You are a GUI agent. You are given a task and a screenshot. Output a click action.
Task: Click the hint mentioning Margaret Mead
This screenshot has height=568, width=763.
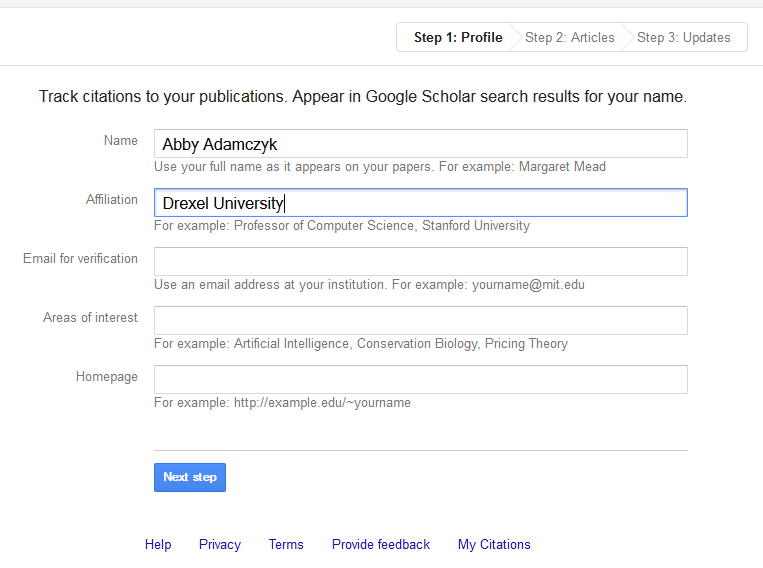tap(380, 166)
